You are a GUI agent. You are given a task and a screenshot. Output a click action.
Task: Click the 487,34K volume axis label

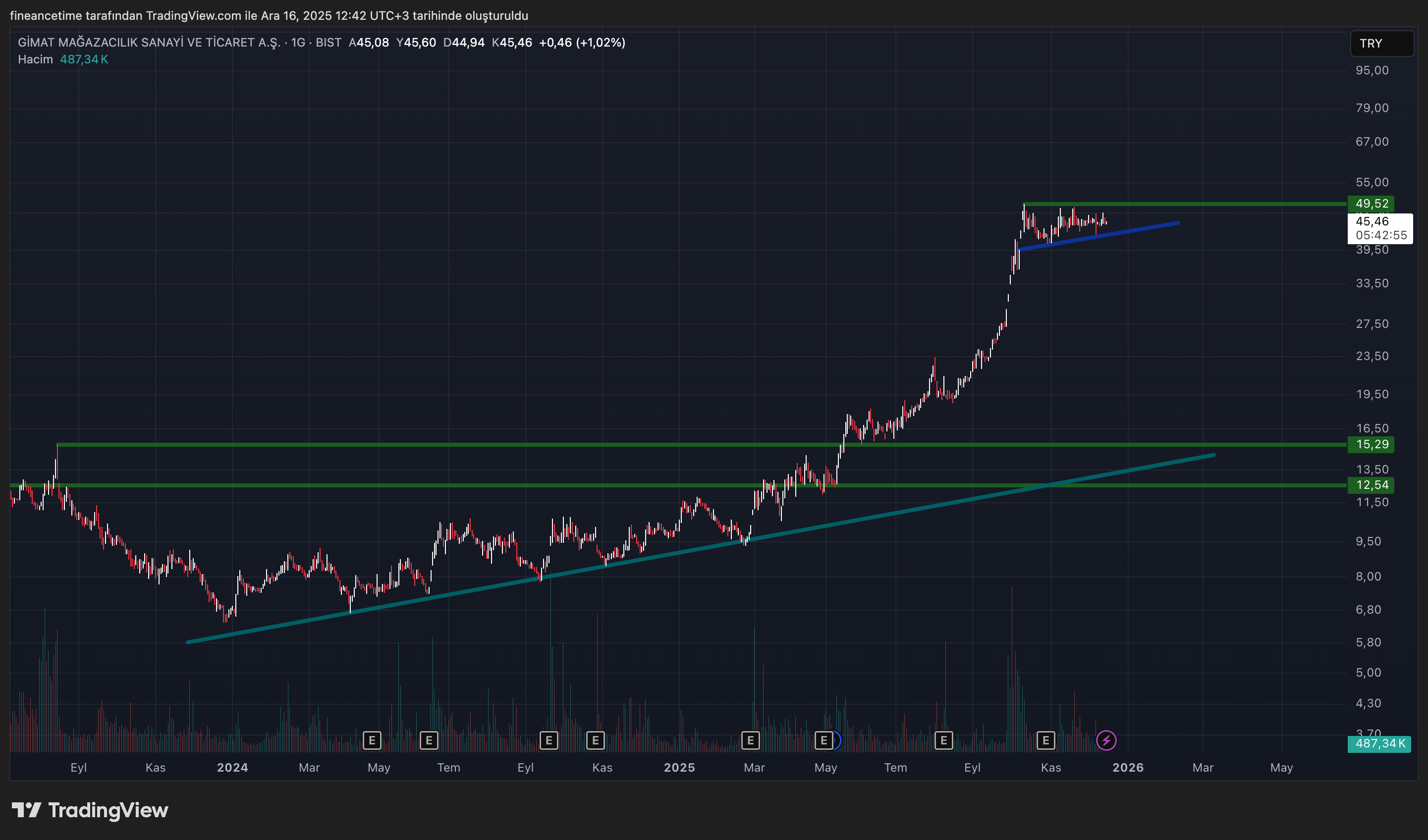click(x=1379, y=743)
